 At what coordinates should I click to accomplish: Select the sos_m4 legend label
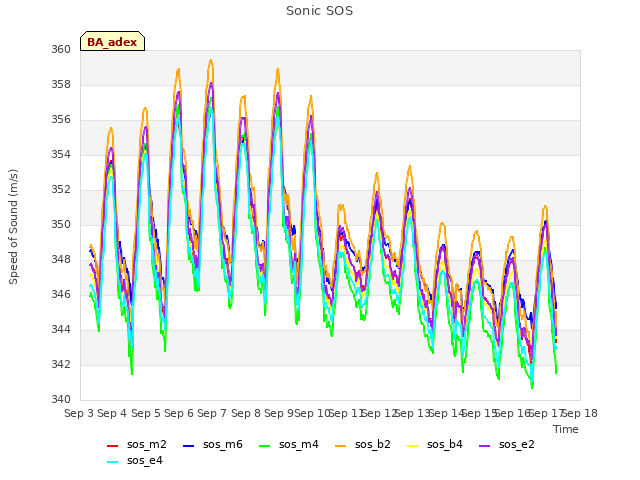299,444
